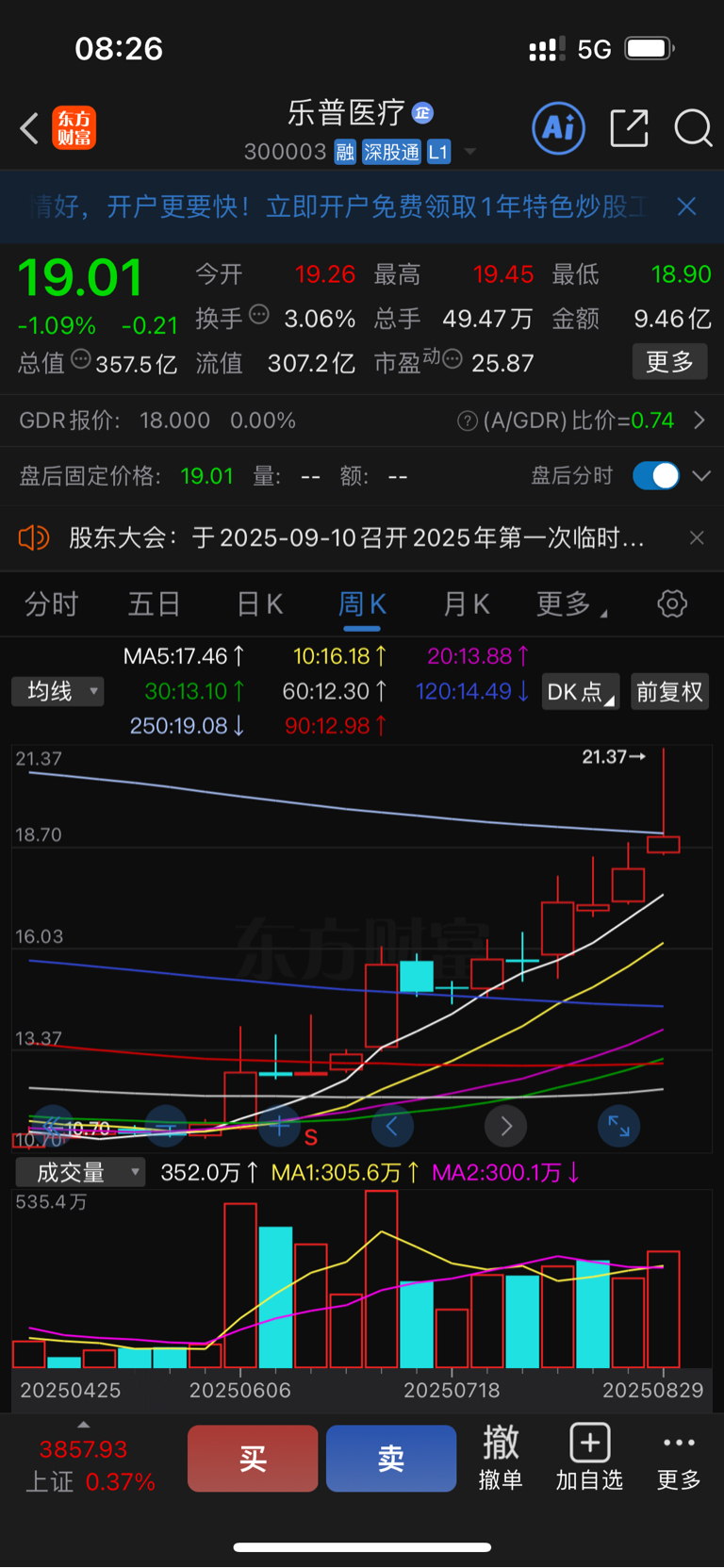Open the 均线 indicator dropdown
Viewport: 724px width, 1568px height.
click(58, 692)
